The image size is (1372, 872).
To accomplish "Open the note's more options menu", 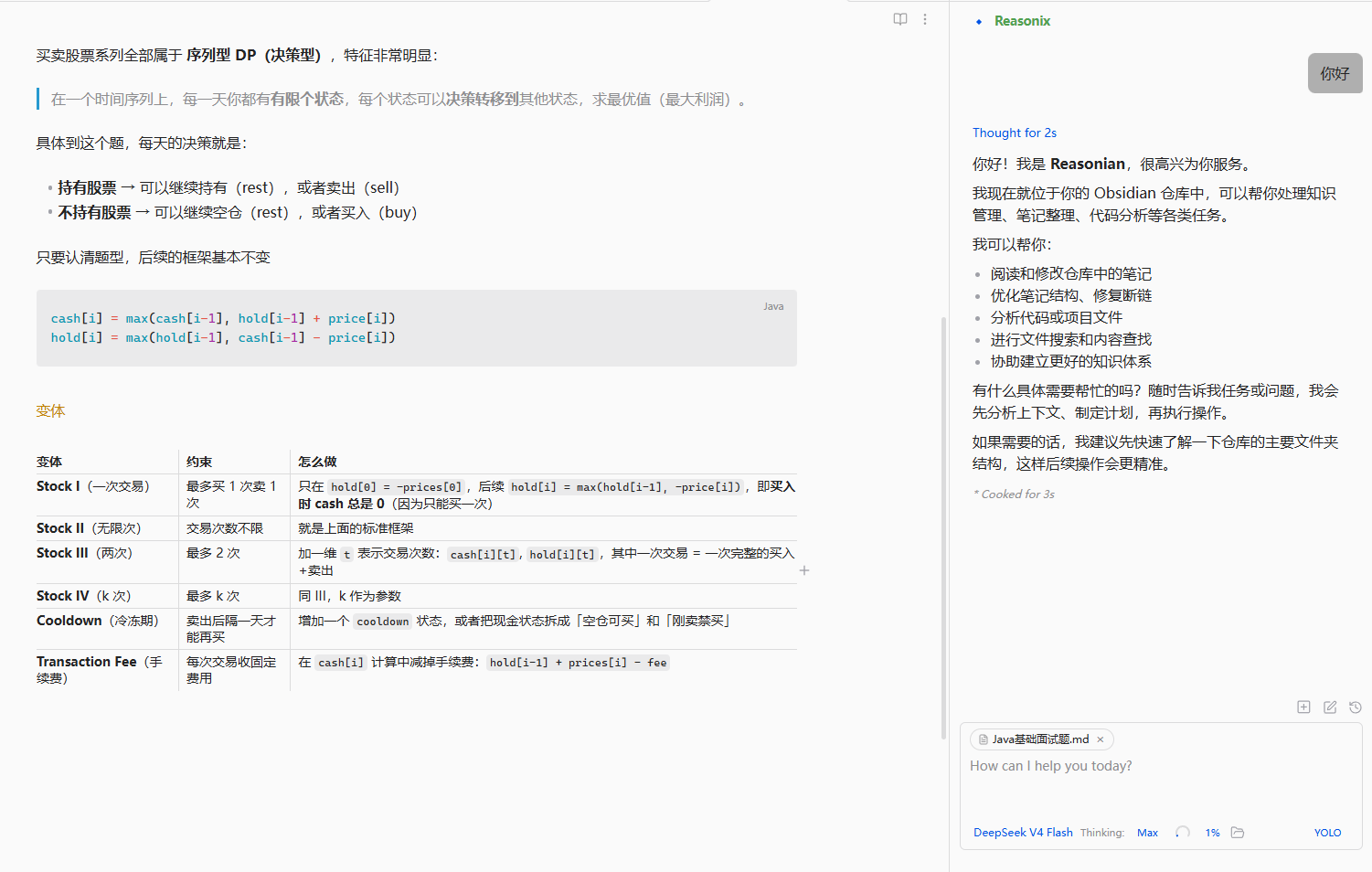I will (925, 19).
